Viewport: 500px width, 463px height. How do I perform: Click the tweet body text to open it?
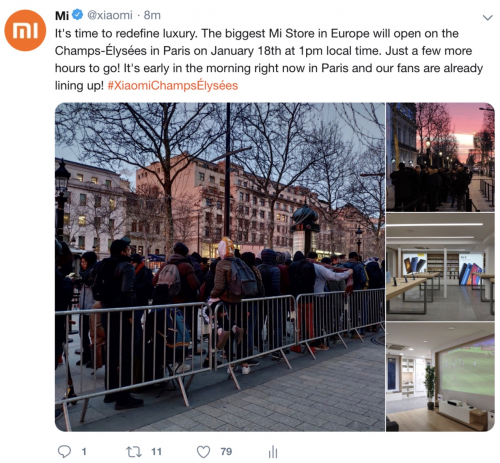tap(269, 59)
